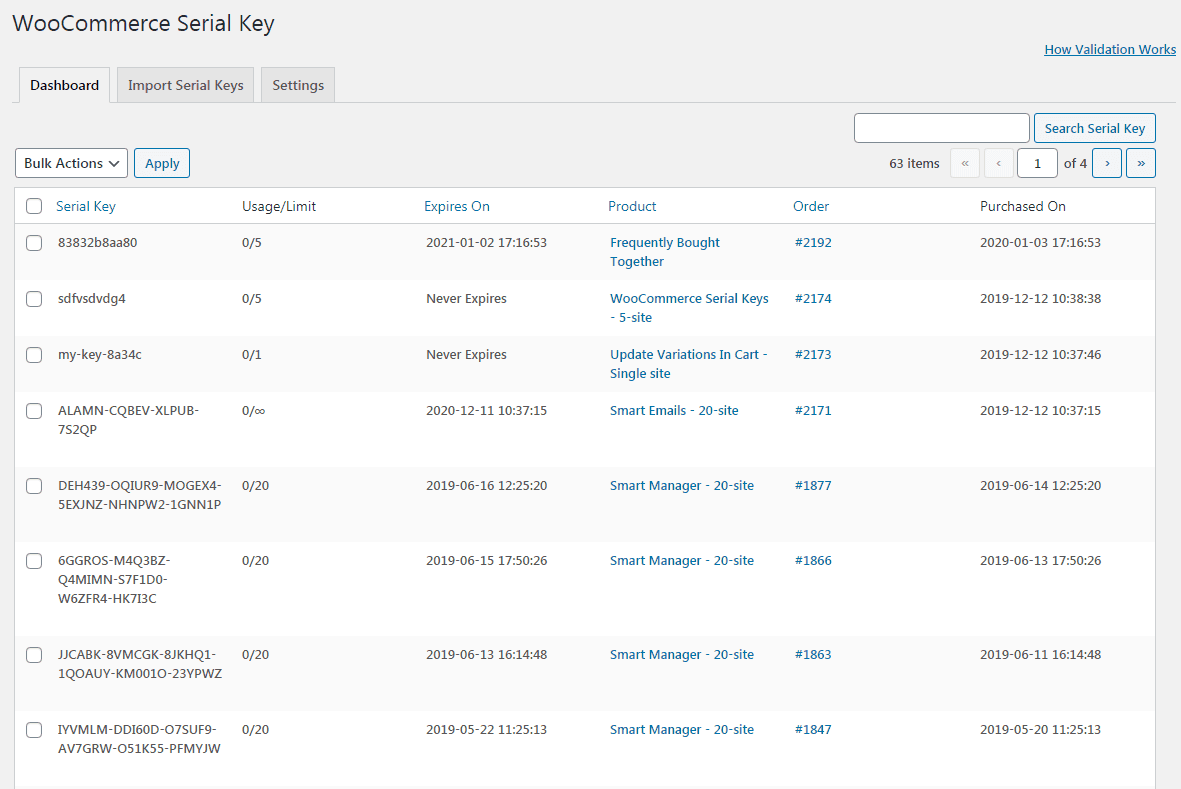Focus the serial key search field

pyautogui.click(x=941, y=128)
